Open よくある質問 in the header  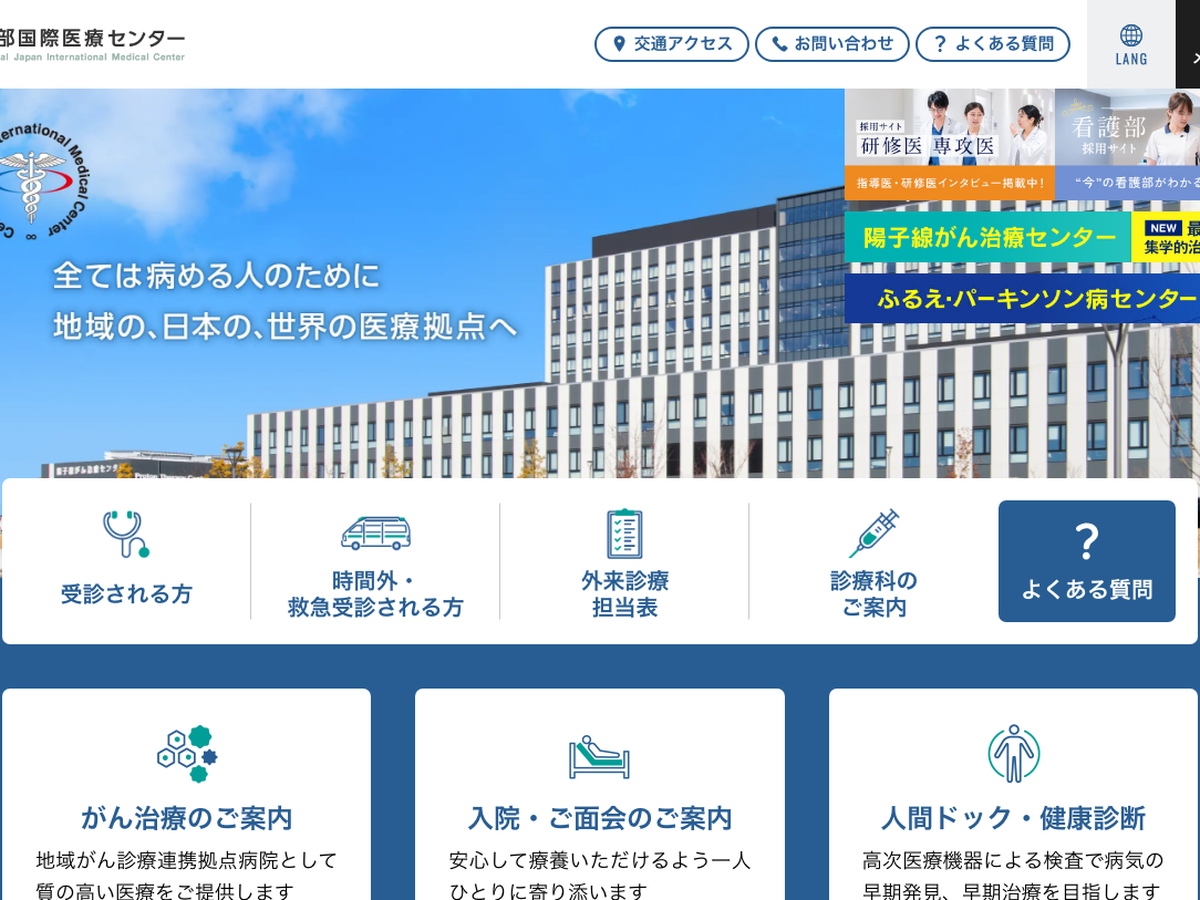tap(993, 44)
